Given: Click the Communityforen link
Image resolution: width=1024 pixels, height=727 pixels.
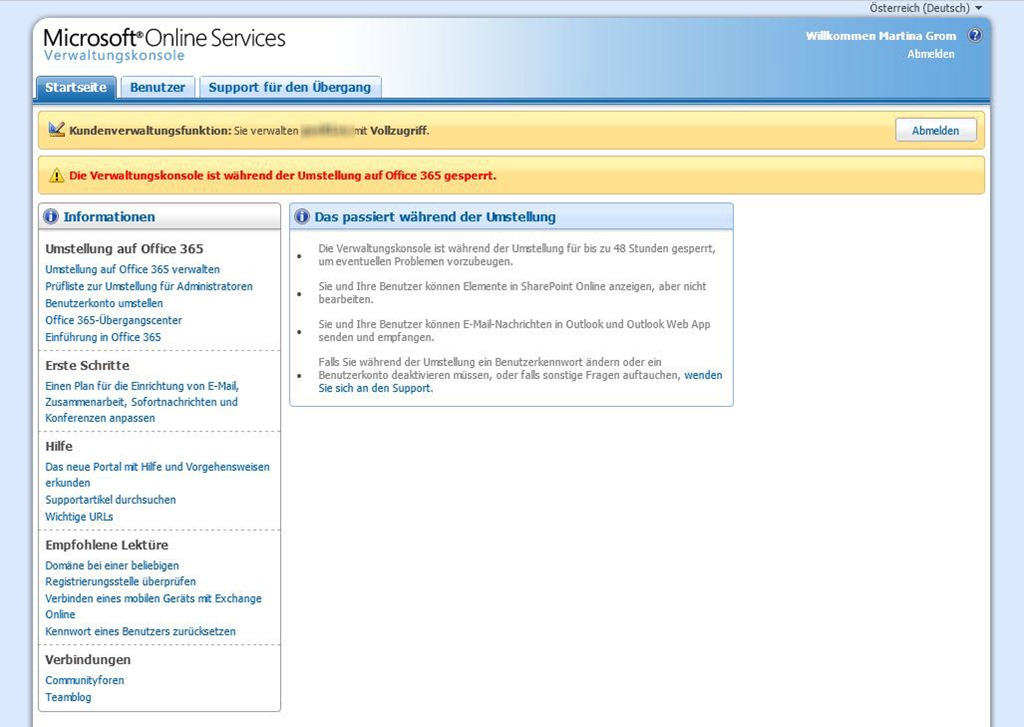Looking at the screenshot, I should click(84, 680).
